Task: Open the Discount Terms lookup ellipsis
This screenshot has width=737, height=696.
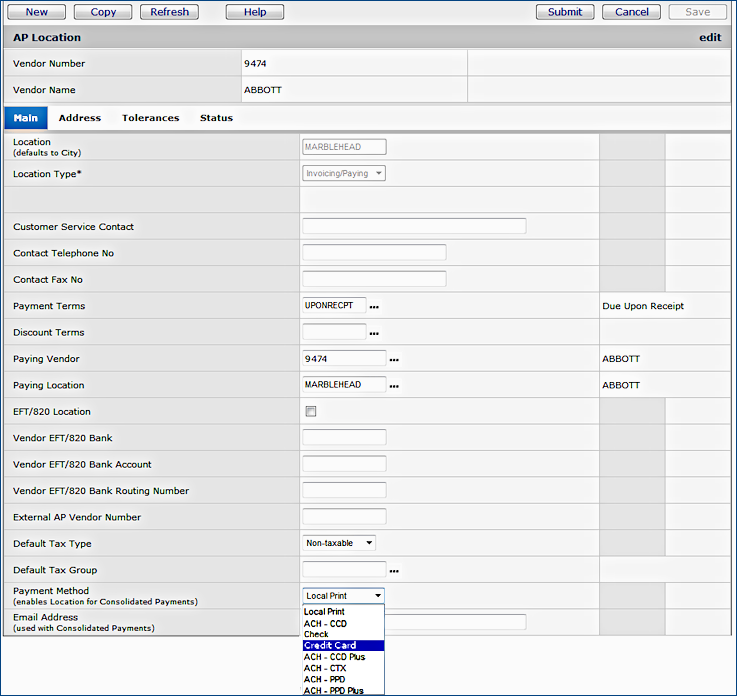Action: point(374,333)
